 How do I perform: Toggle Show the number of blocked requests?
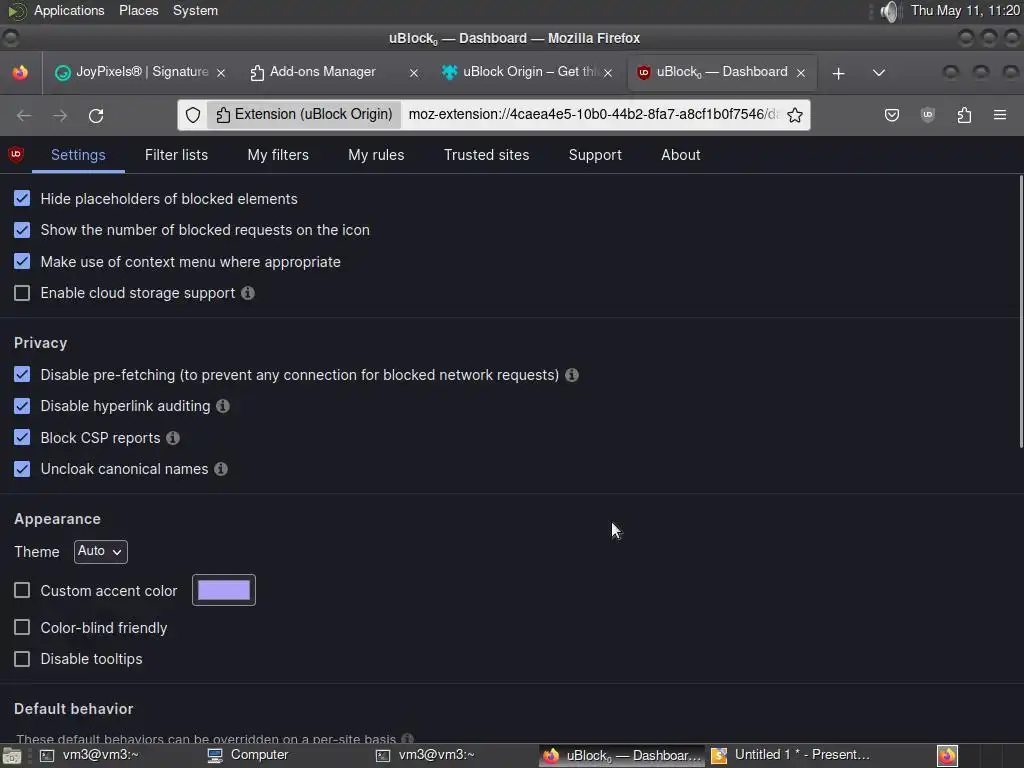(x=22, y=230)
